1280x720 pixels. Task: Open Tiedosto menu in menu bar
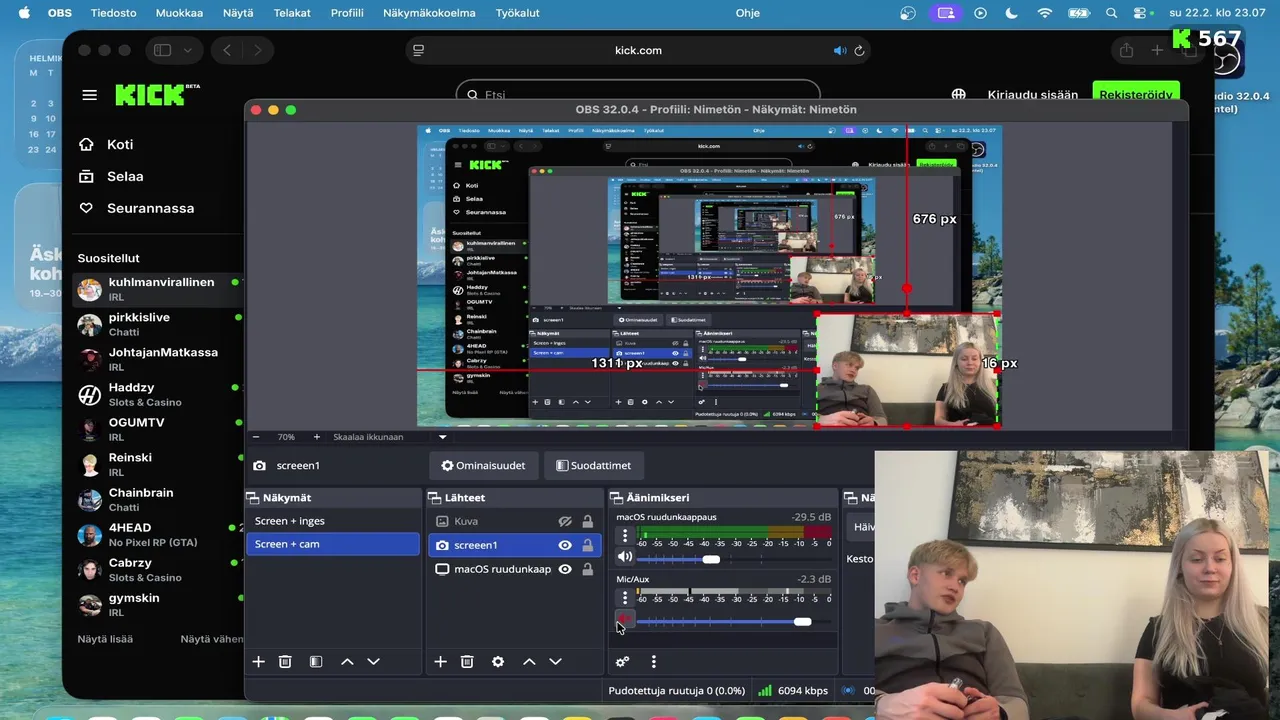point(113,13)
